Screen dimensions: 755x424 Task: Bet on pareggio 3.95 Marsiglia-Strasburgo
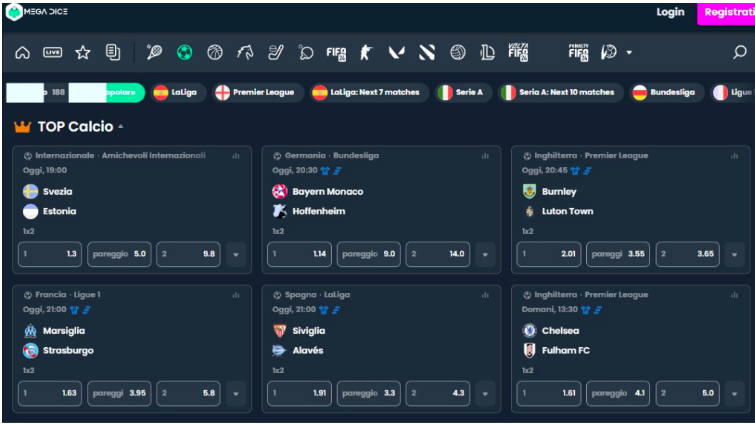(x=119, y=393)
